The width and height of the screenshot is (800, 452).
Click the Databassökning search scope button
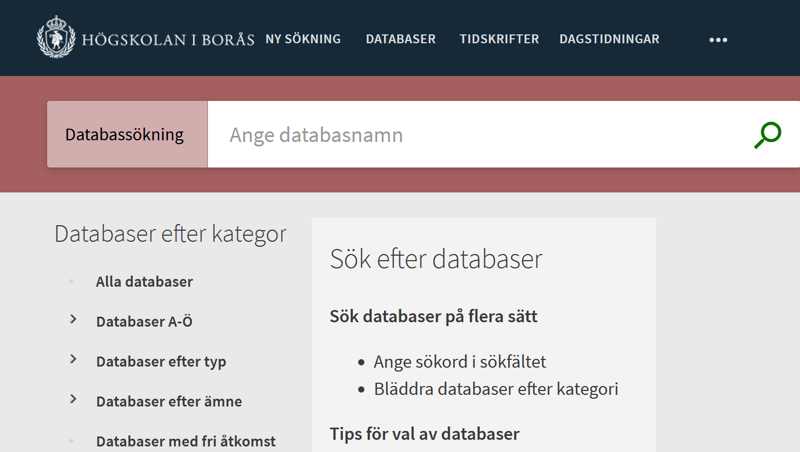click(x=127, y=134)
